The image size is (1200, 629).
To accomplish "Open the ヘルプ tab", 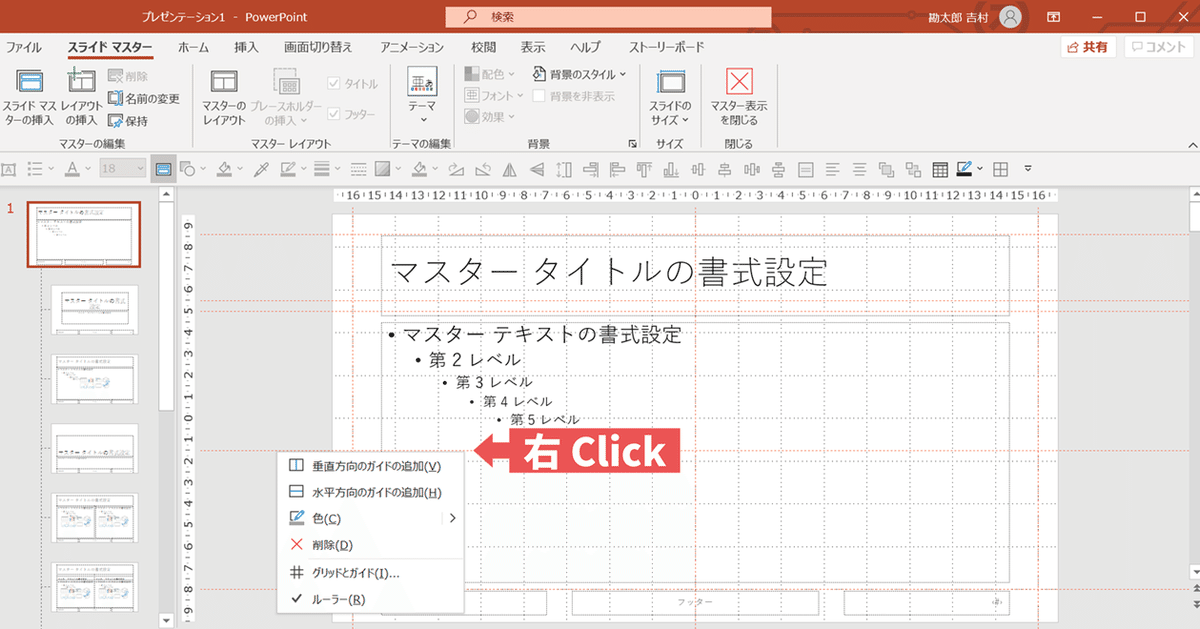I will pos(586,47).
